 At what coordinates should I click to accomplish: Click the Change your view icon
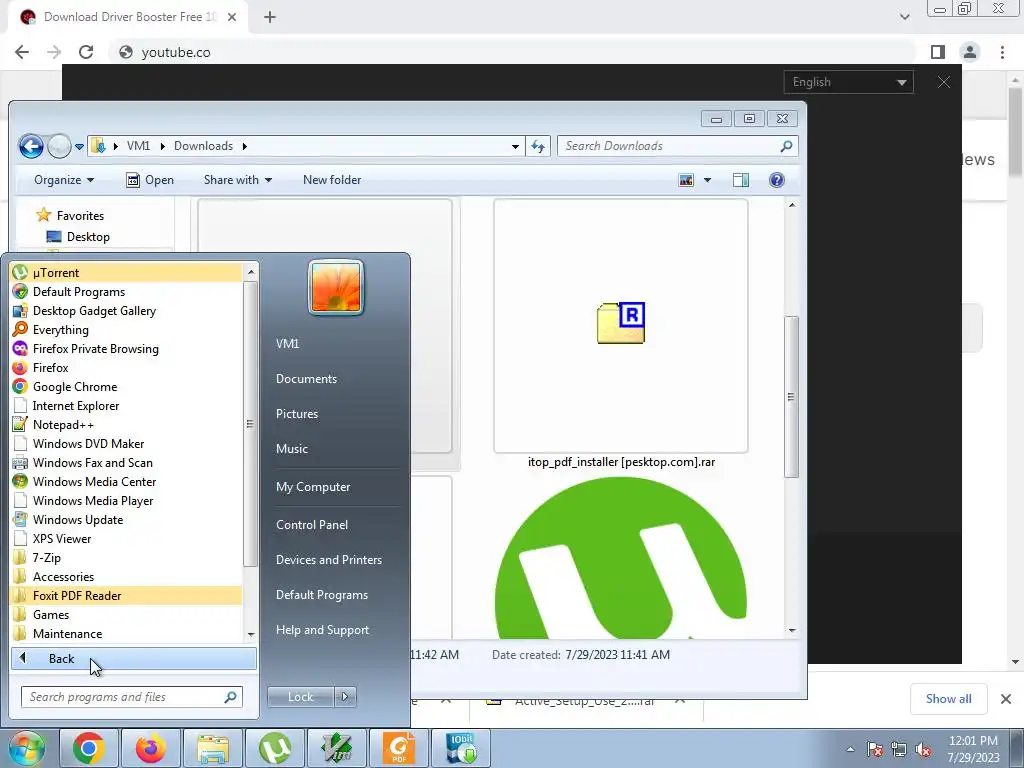[686, 180]
